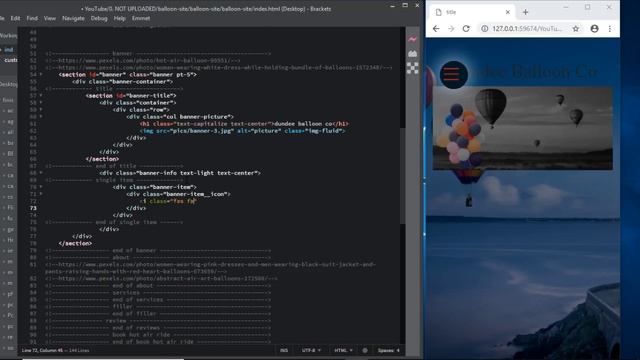Open the Chrome profile account icon
Screen dimensions: 640x360
point(594,29)
